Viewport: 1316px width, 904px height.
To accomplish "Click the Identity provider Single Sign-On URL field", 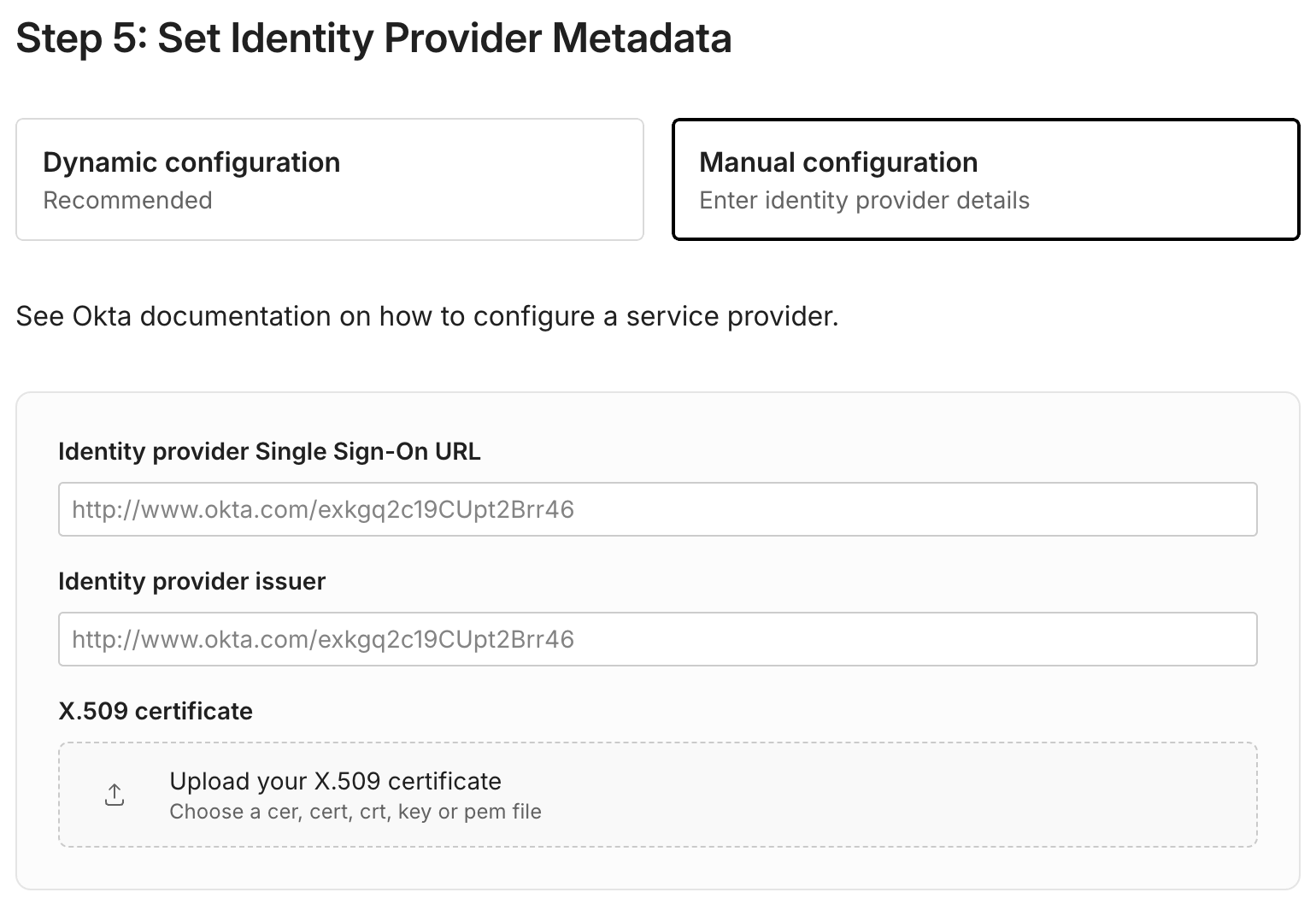I will (657, 508).
